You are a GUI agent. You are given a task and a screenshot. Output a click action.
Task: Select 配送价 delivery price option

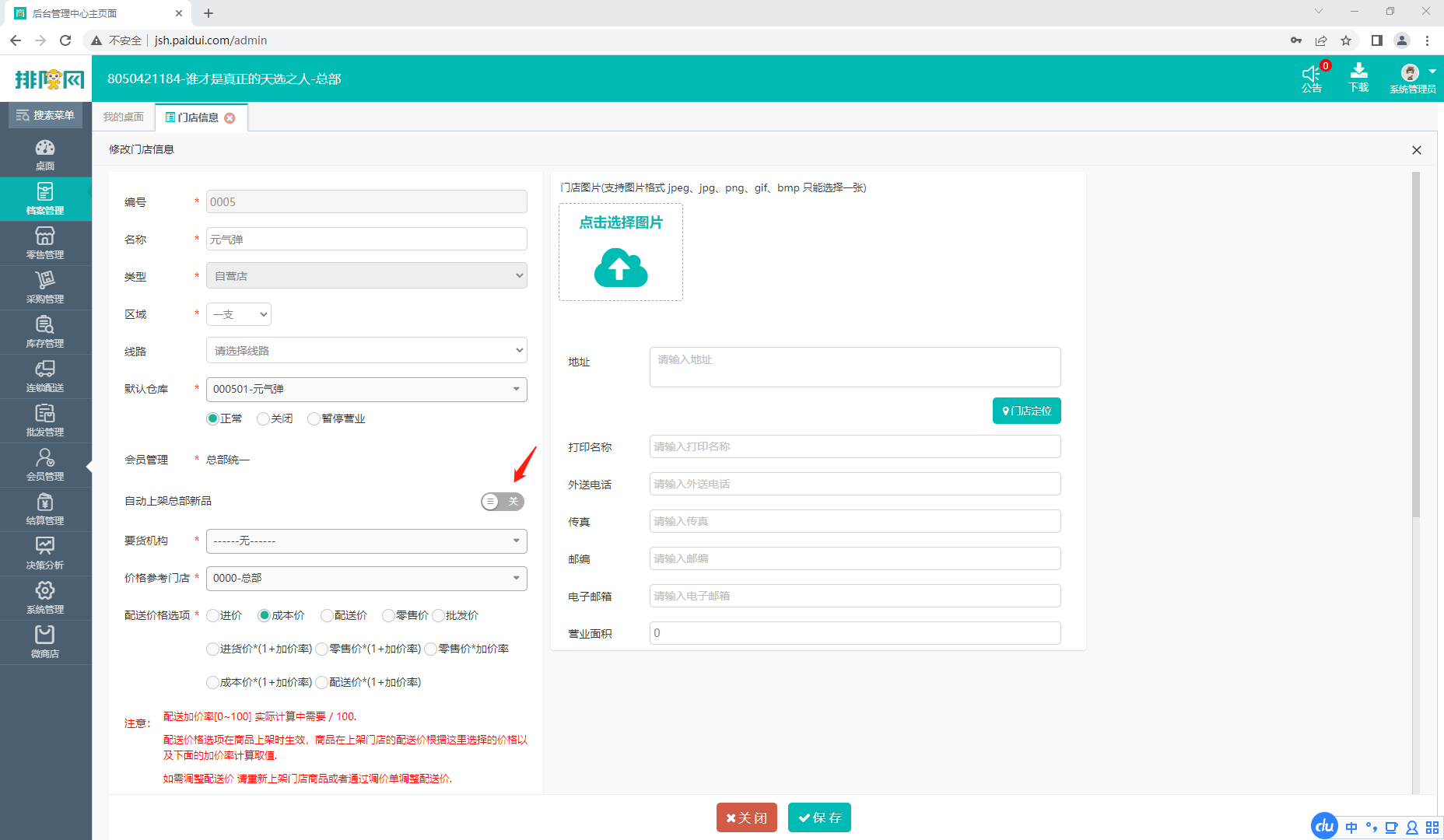[327, 615]
